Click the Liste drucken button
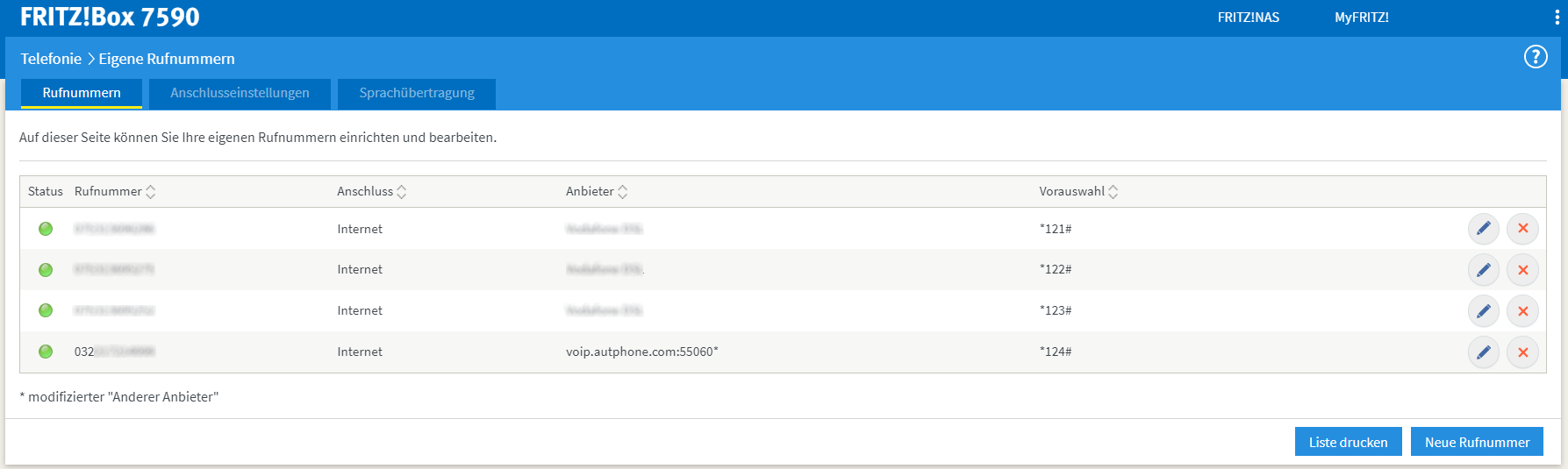The width and height of the screenshot is (1568, 469). point(1348,442)
